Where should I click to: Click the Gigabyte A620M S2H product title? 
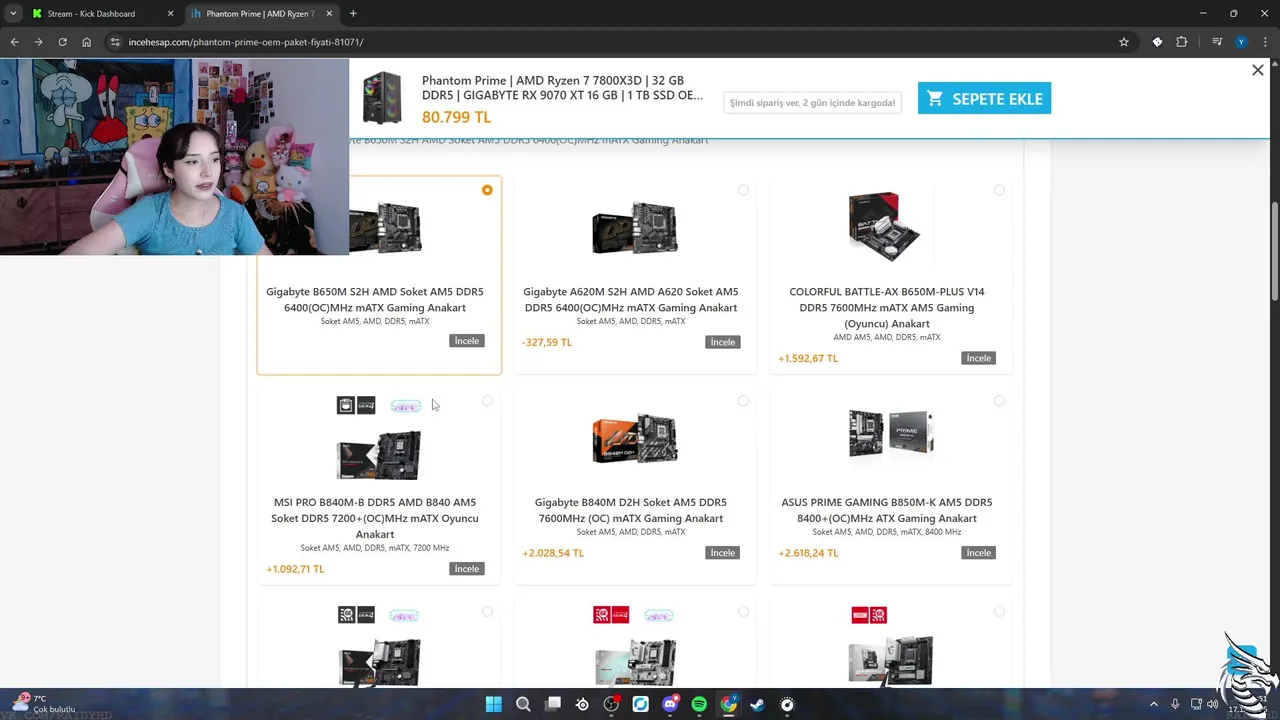[630, 299]
